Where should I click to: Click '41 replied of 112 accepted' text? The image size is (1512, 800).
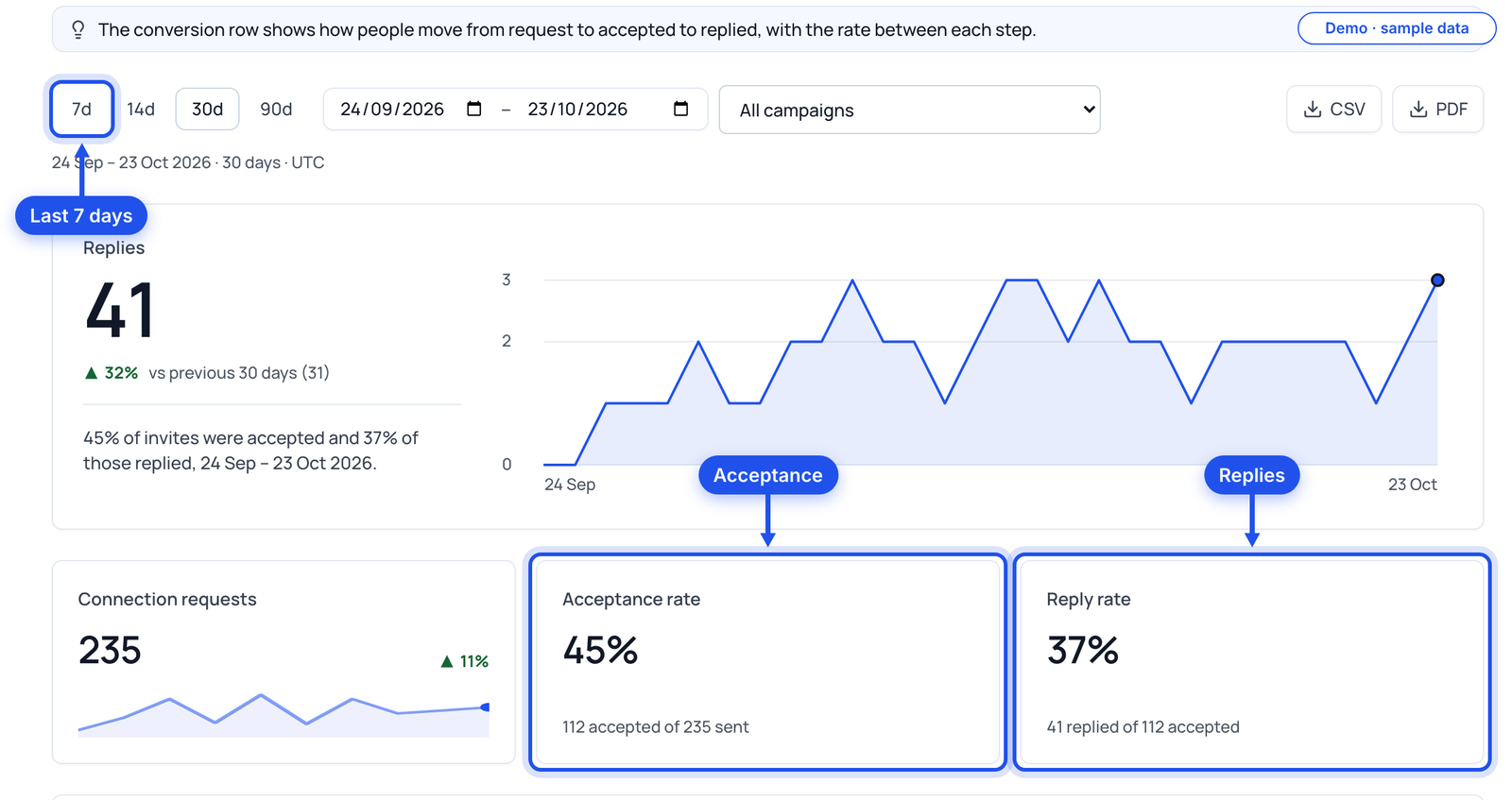pyautogui.click(x=1143, y=727)
